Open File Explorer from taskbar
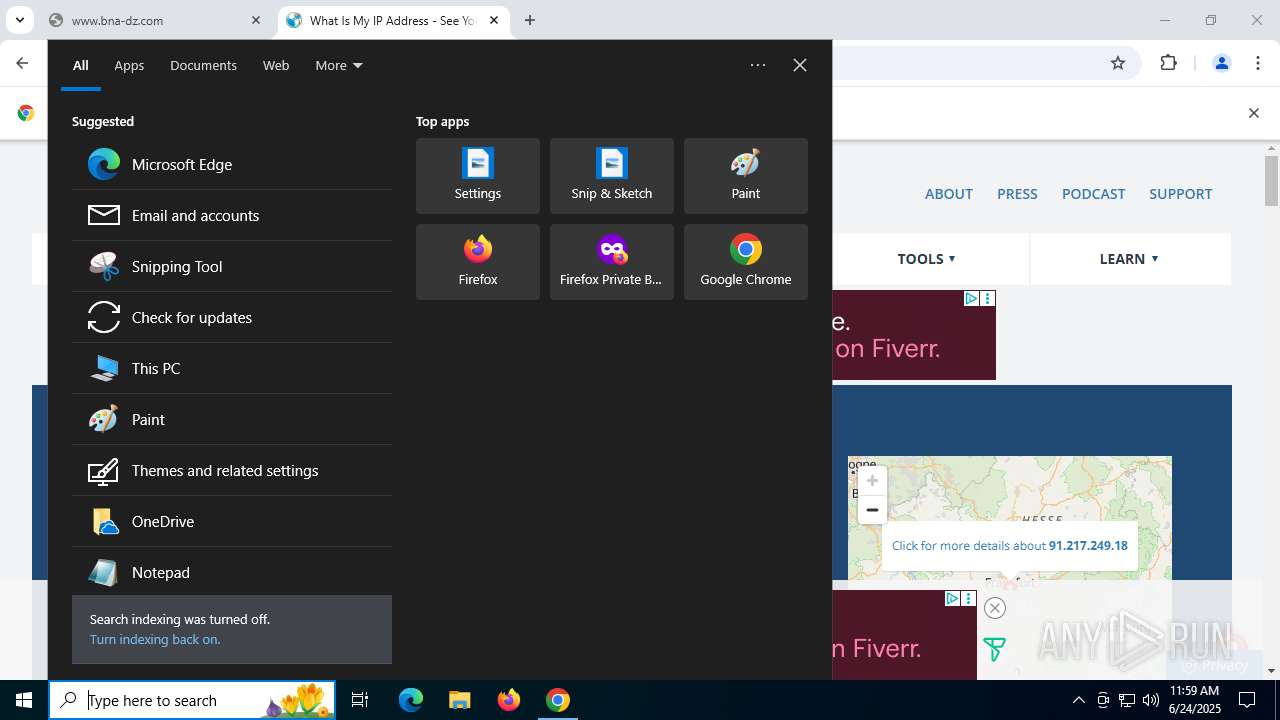The width and height of the screenshot is (1280, 720). [459, 700]
